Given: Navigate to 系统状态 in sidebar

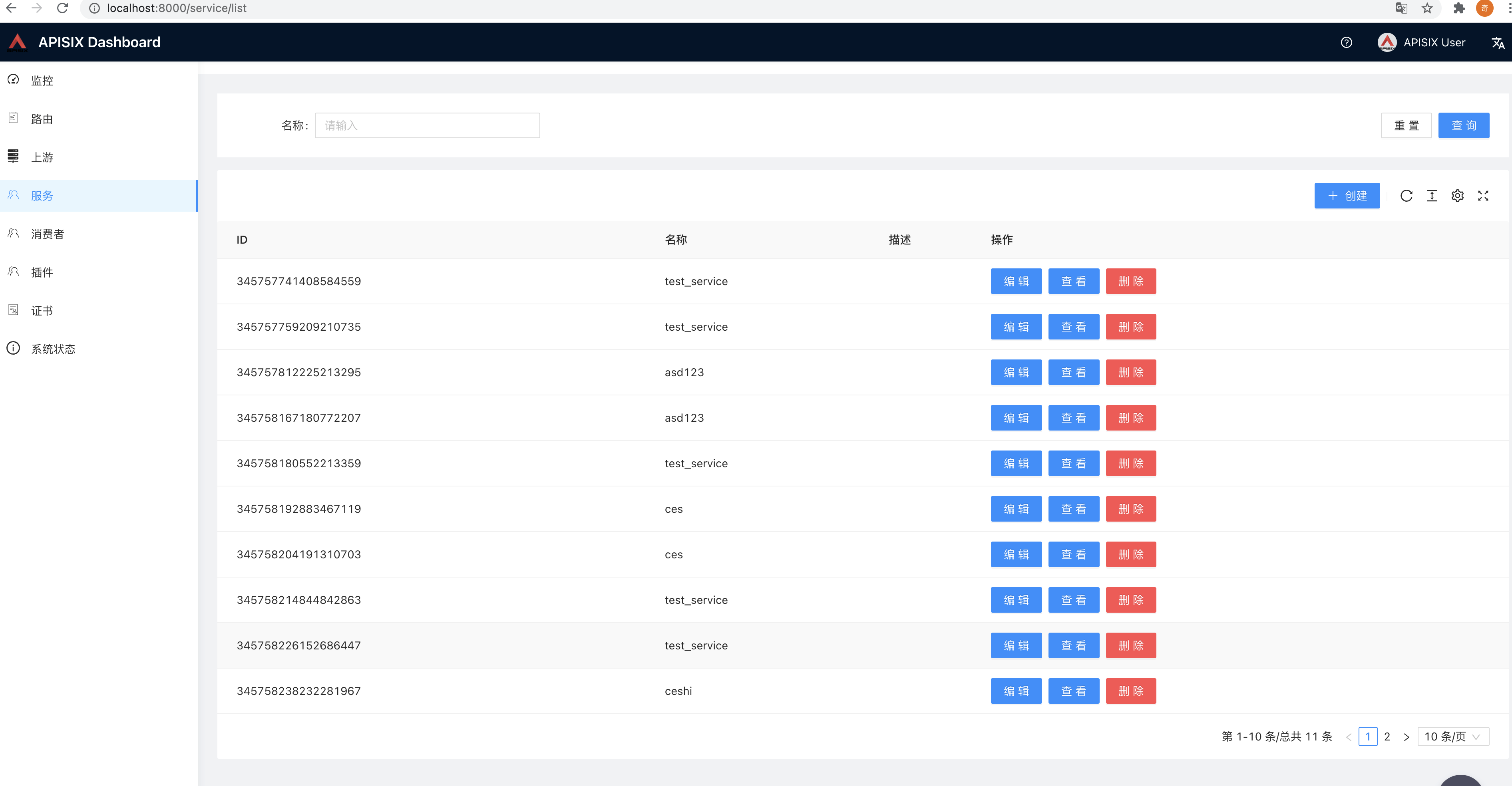Looking at the screenshot, I should 53,349.
